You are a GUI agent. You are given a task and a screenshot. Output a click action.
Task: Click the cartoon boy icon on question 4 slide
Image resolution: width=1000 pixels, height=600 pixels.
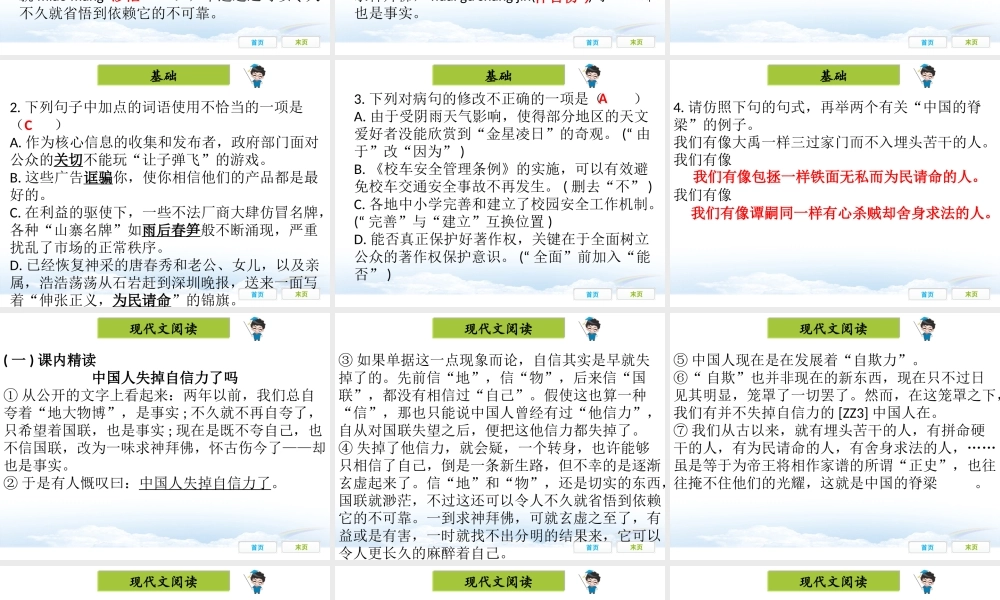pyautogui.click(x=927, y=76)
